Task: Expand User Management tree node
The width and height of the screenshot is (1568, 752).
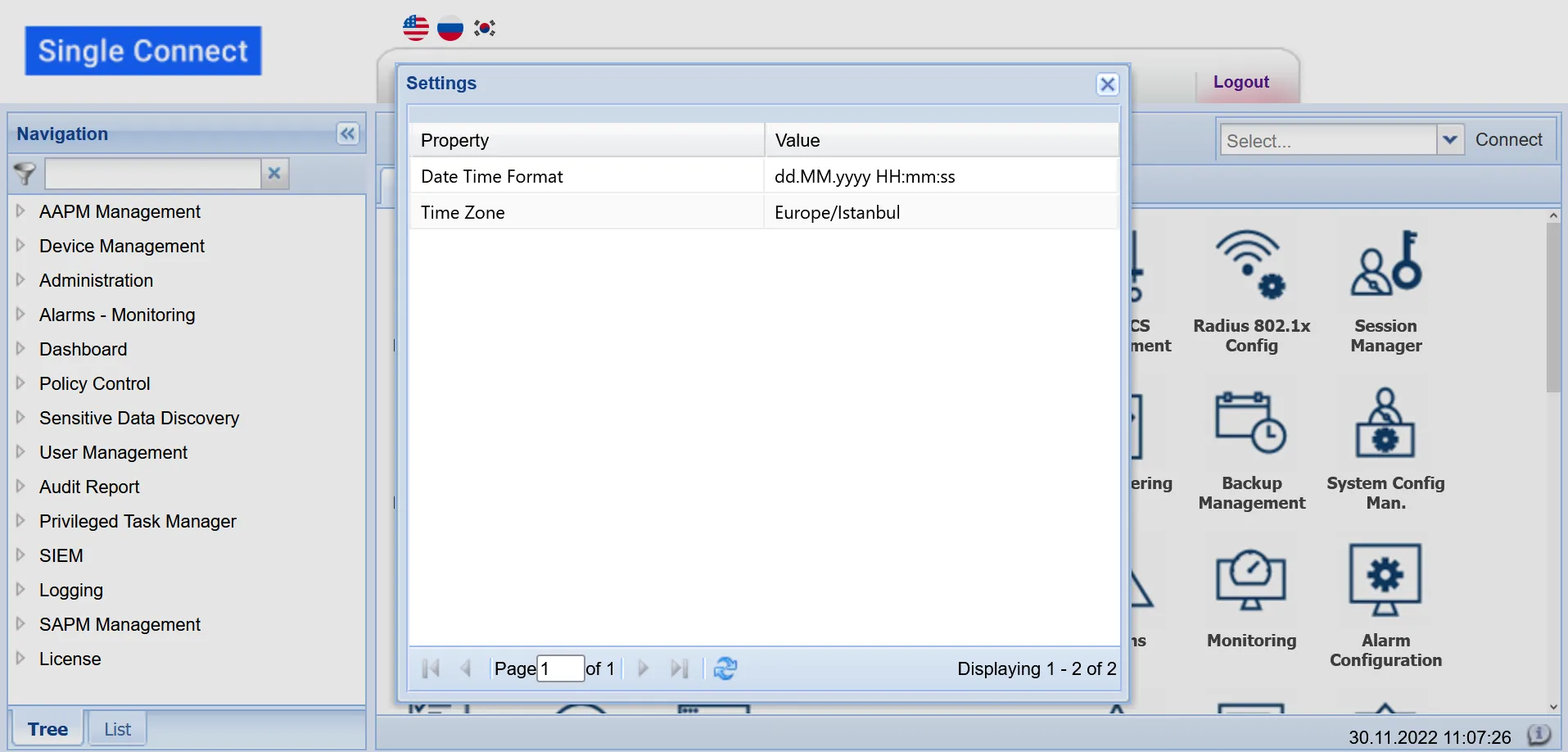Action: tap(20, 452)
